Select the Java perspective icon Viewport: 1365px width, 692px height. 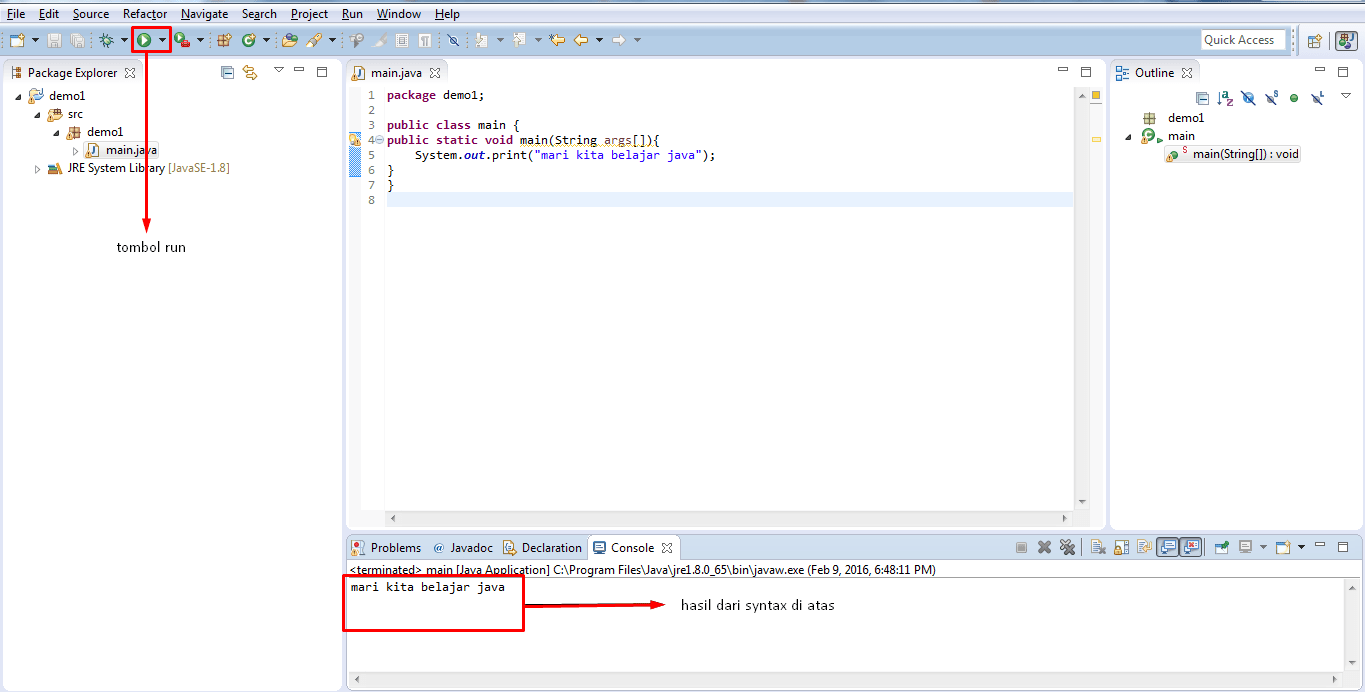[x=1346, y=41]
